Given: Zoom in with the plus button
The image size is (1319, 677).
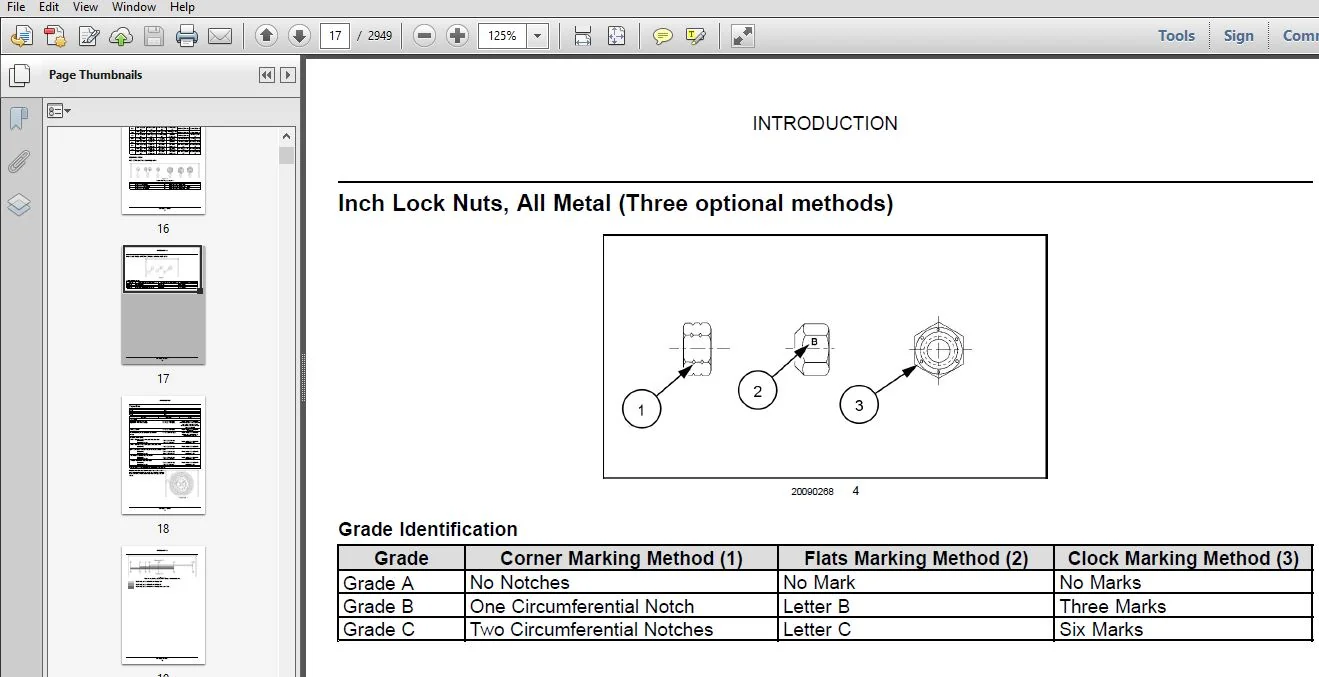Looking at the screenshot, I should click(x=457, y=36).
